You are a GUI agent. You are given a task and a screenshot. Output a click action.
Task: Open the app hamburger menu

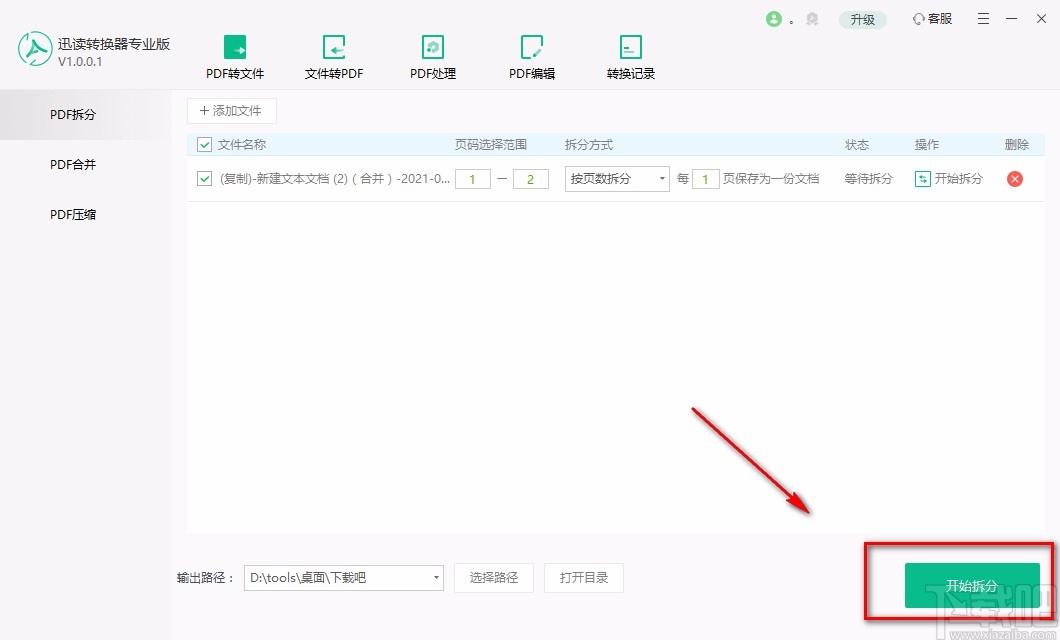(983, 18)
